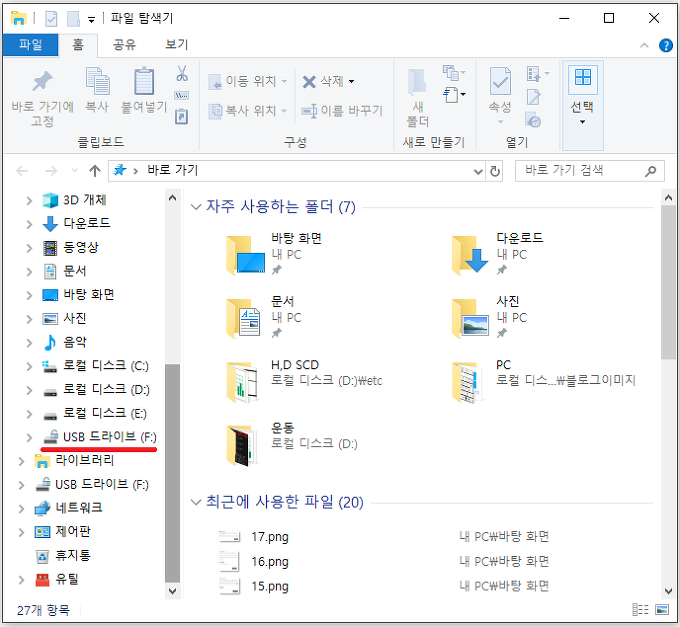Expand the 라이브러리 tree node
Screen dimensions: 680x627
[x=21, y=461]
